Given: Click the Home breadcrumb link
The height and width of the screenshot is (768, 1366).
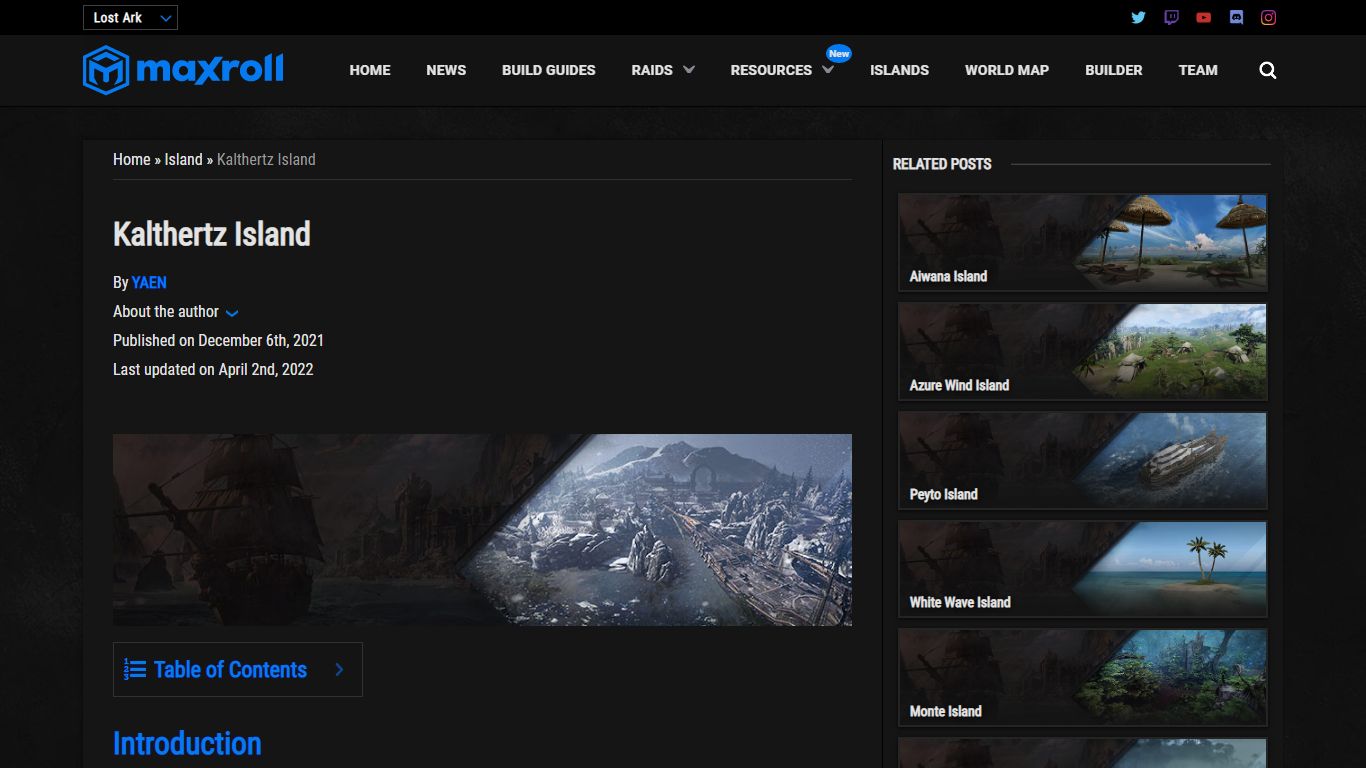Looking at the screenshot, I should [131, 159].
